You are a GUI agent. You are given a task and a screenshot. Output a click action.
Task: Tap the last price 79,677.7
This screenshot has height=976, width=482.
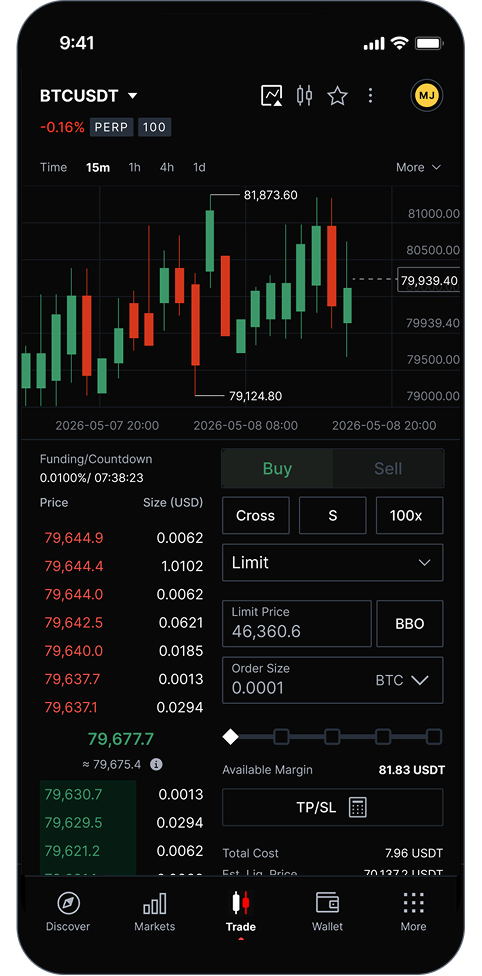(x=121, y=739)
